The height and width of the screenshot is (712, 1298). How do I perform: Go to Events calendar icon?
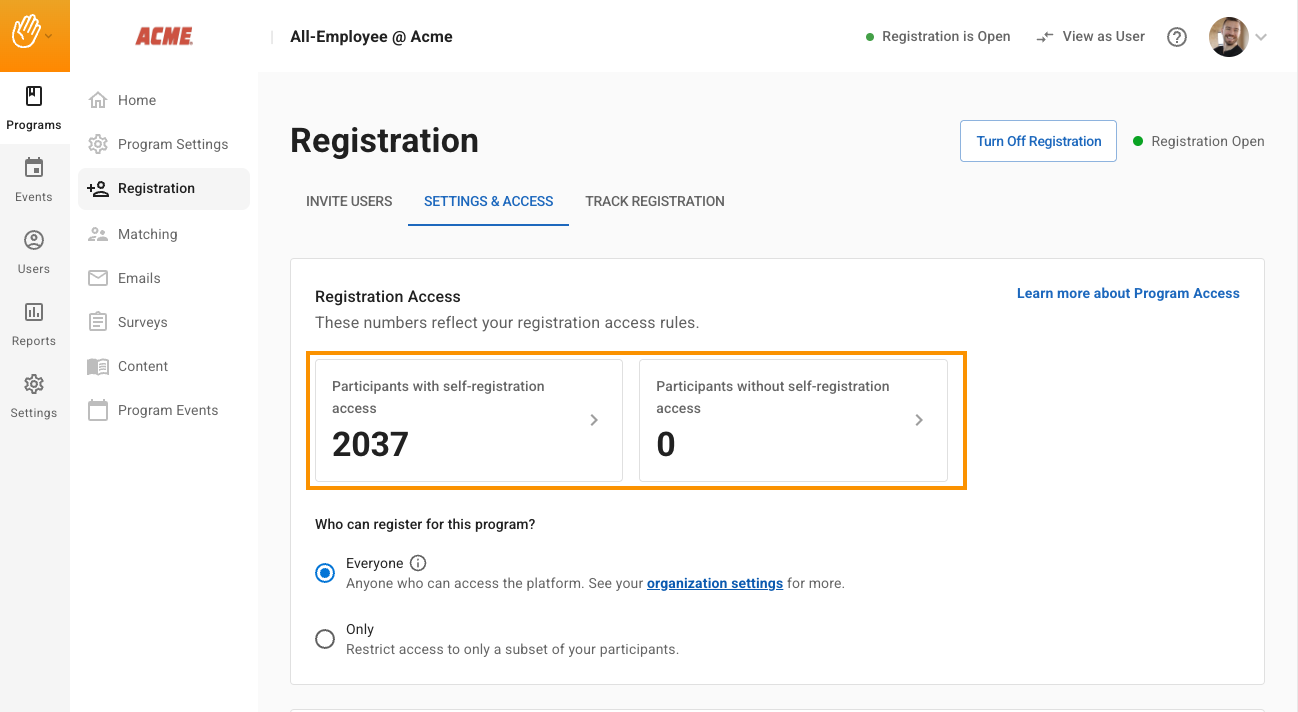click(x=34, y=168)
